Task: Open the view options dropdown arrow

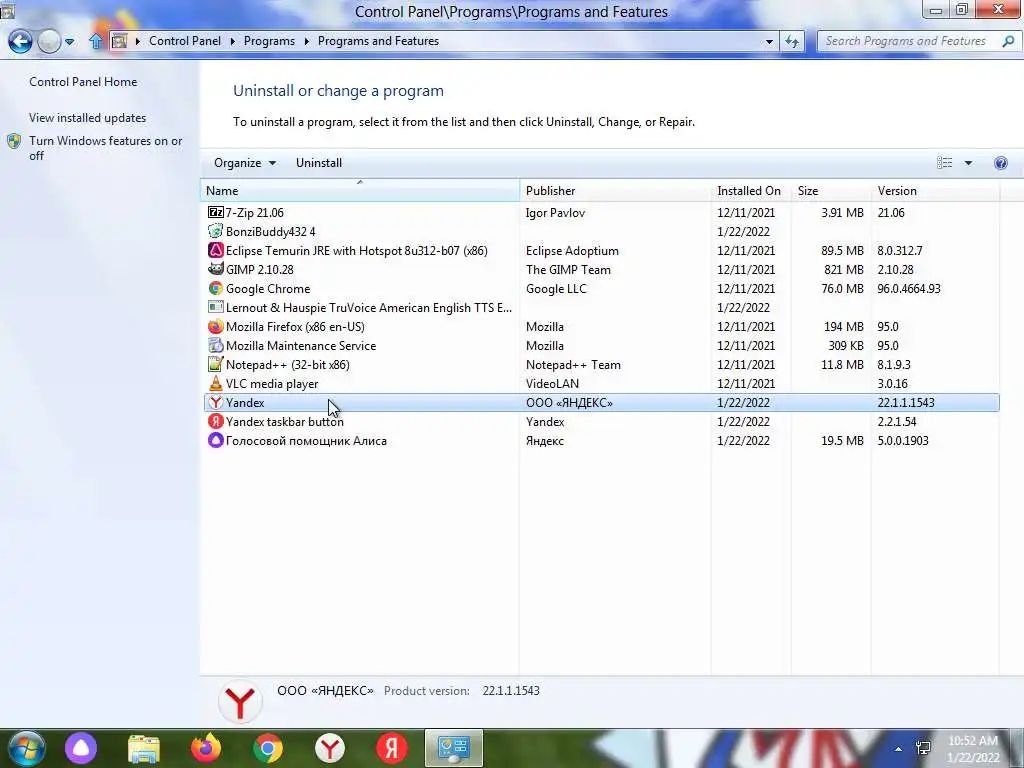Action: point(968,163)
